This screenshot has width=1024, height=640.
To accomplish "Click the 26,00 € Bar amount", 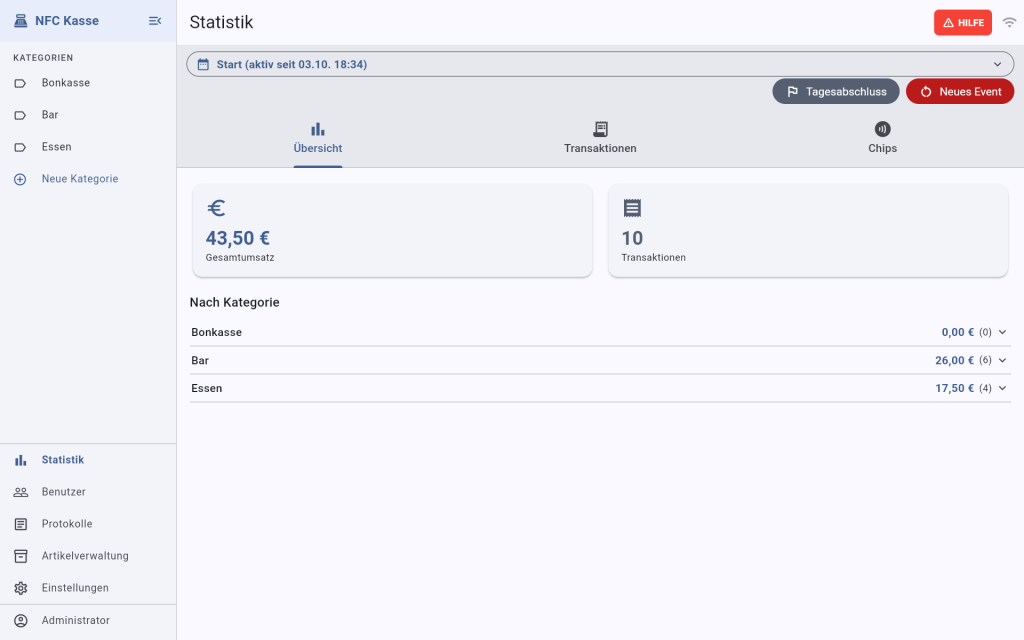I will pyautogui.click(x=954, y=360).
